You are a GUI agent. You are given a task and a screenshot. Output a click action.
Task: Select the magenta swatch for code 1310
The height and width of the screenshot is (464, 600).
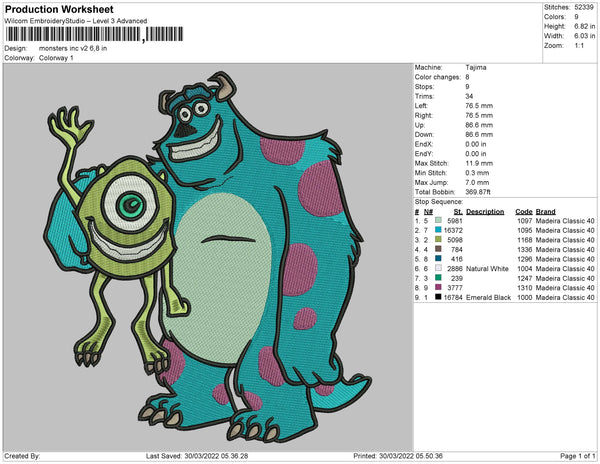[438, 287]
